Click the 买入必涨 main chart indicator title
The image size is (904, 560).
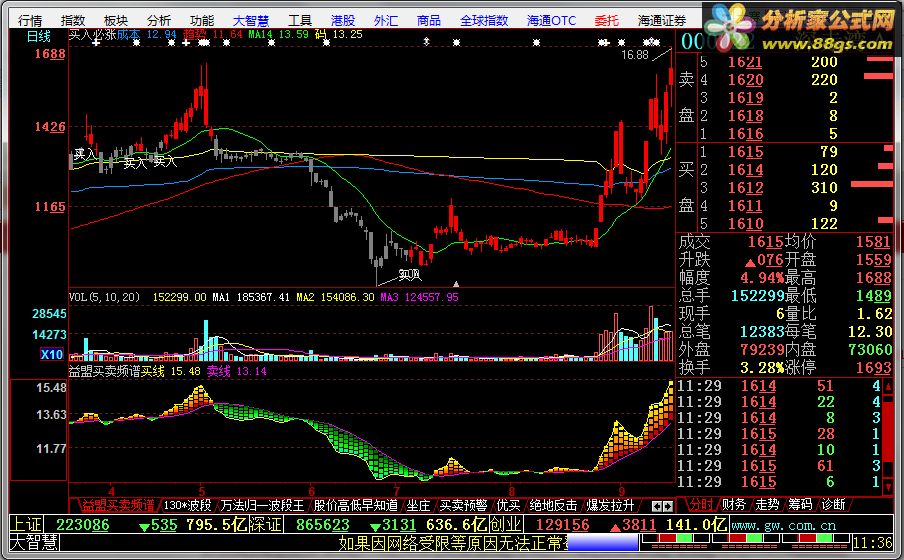click(x=92, y=35)
